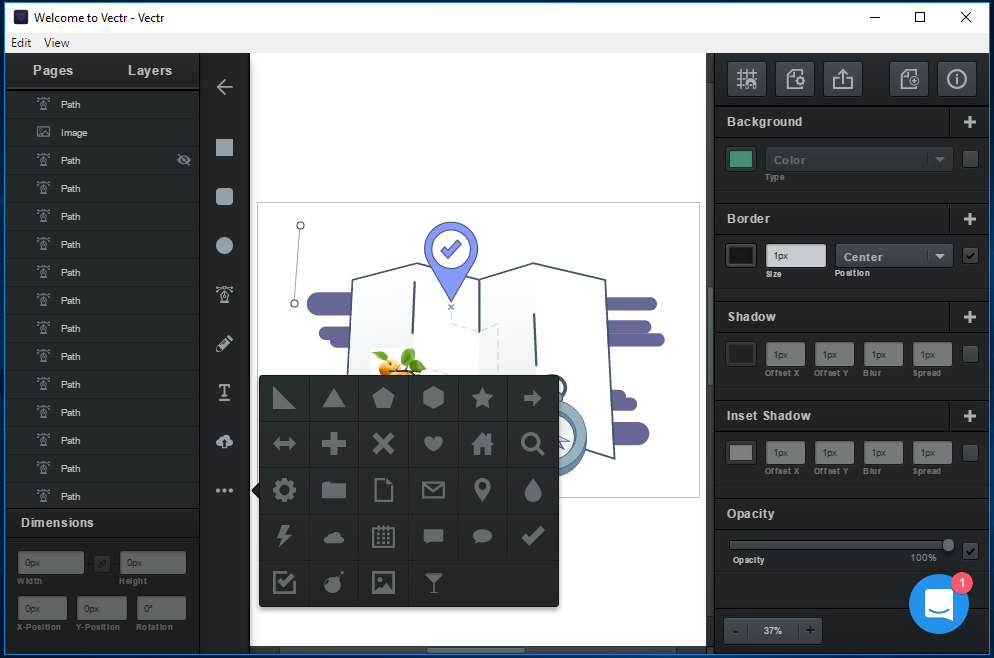This screenshot has width=994, height=658.
Task: Open the chat support bubble
Action: tap(939, 603)
